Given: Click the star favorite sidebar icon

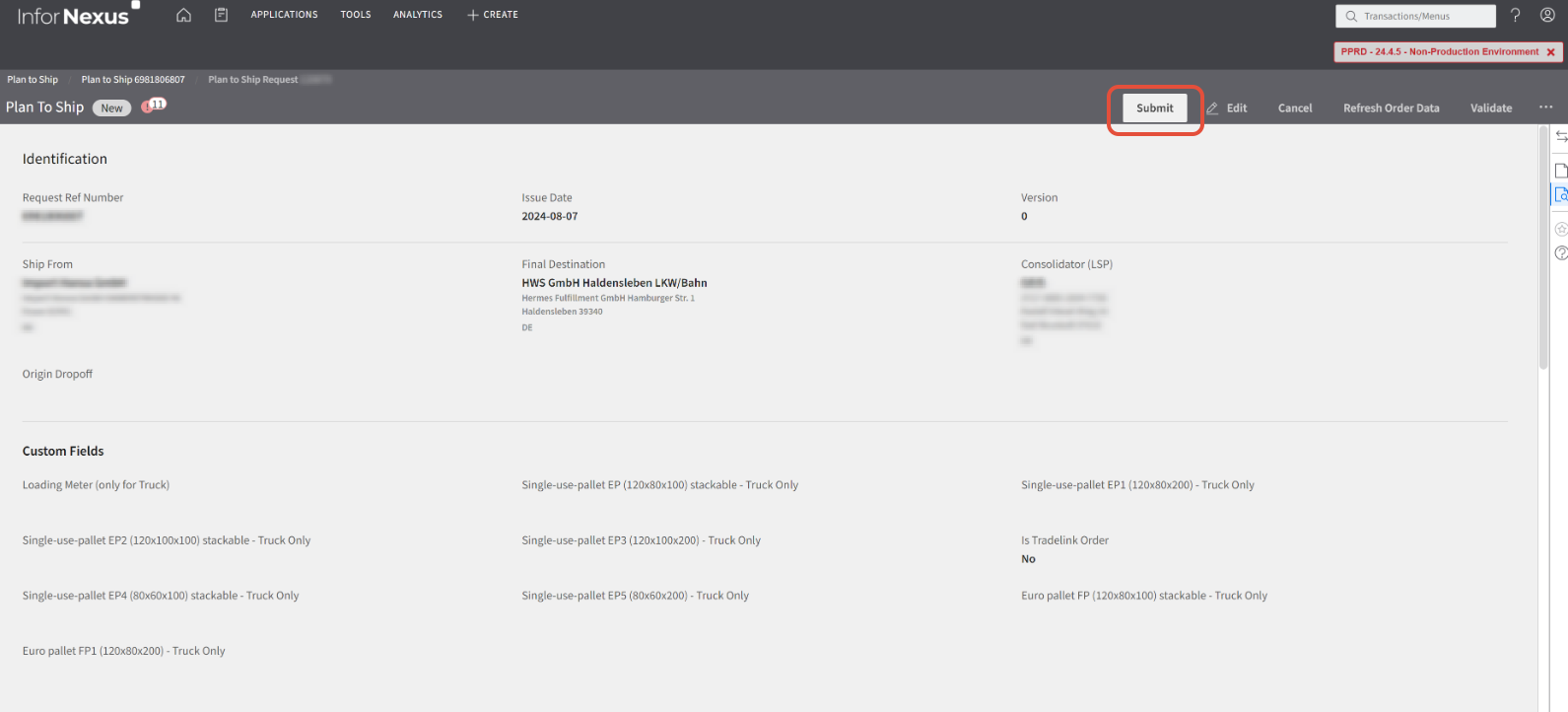Looking at the screenshot, I should coord(1561,229).
